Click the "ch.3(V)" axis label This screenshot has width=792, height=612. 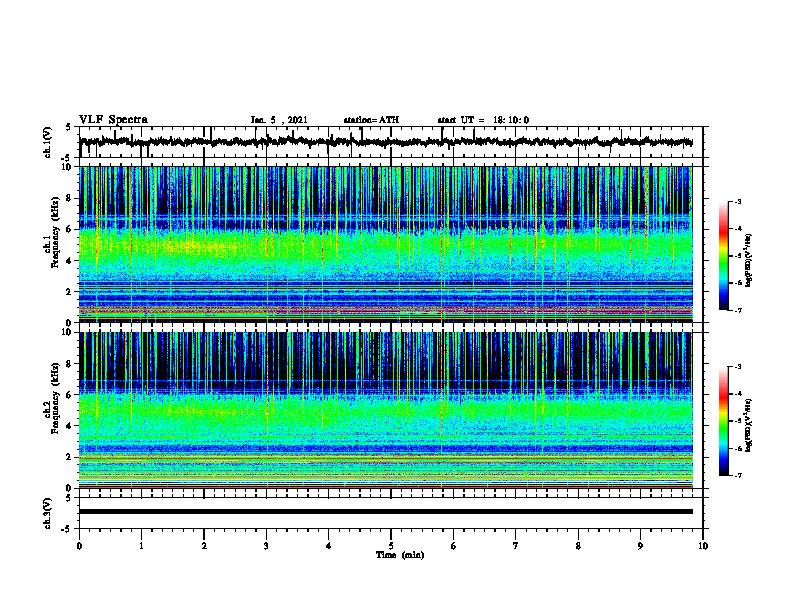[47, 513]
